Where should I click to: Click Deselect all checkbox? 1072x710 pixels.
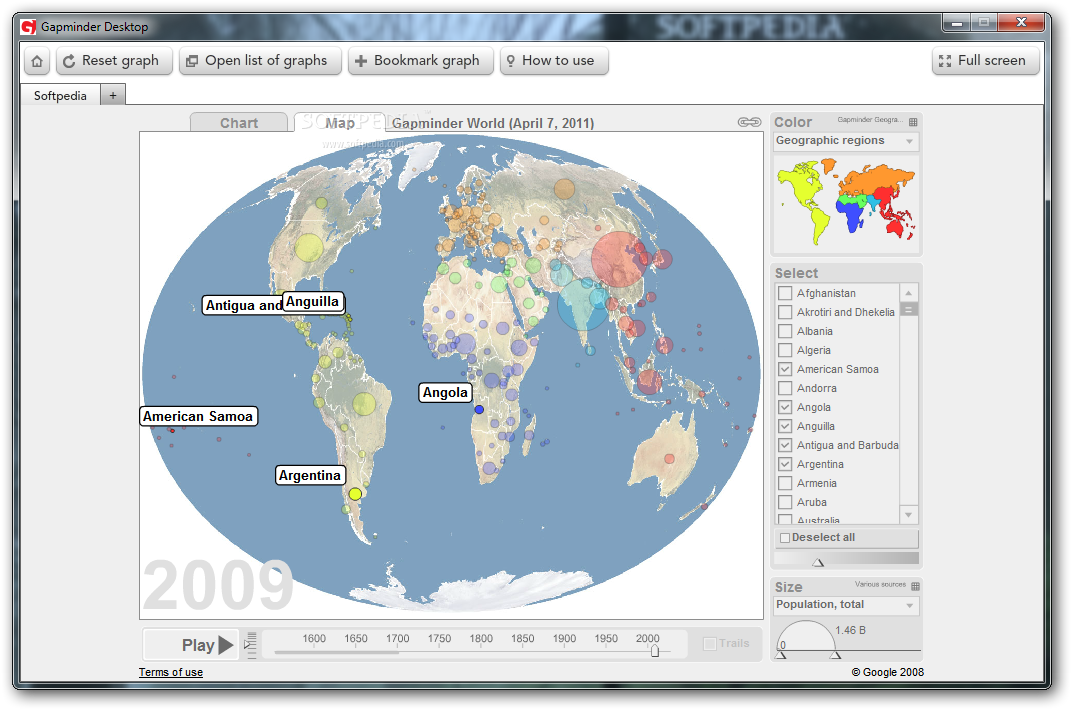(785, 538)
